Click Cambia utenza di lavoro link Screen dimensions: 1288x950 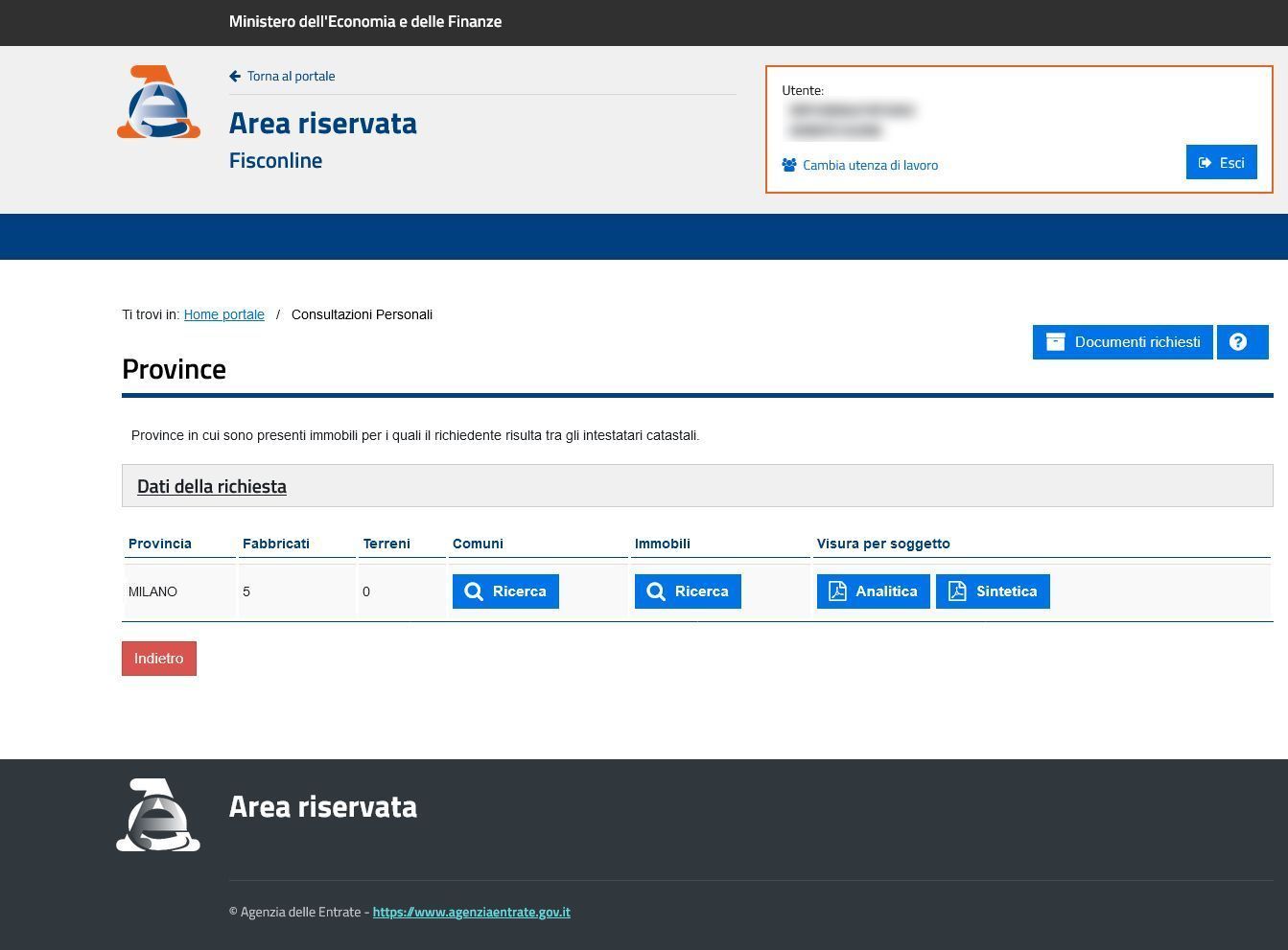pyautogui.click(x=870, y=165)
